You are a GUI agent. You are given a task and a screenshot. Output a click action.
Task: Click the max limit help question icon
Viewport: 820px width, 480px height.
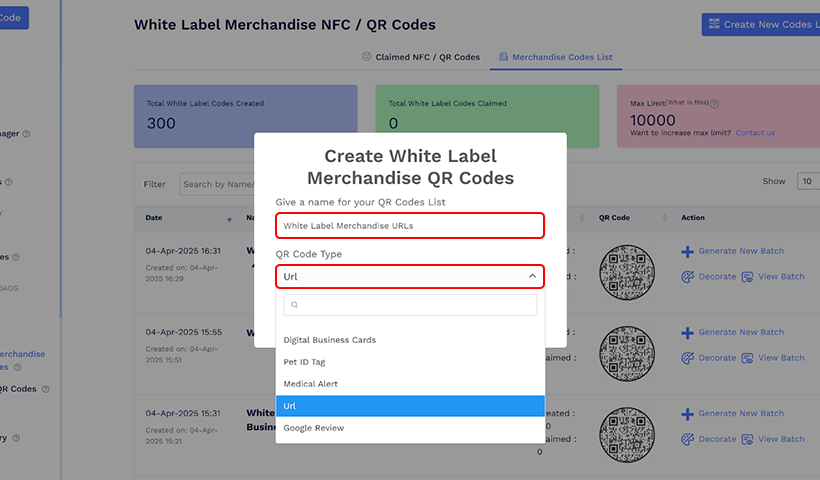pyautogui.click(x=714, y=103)
